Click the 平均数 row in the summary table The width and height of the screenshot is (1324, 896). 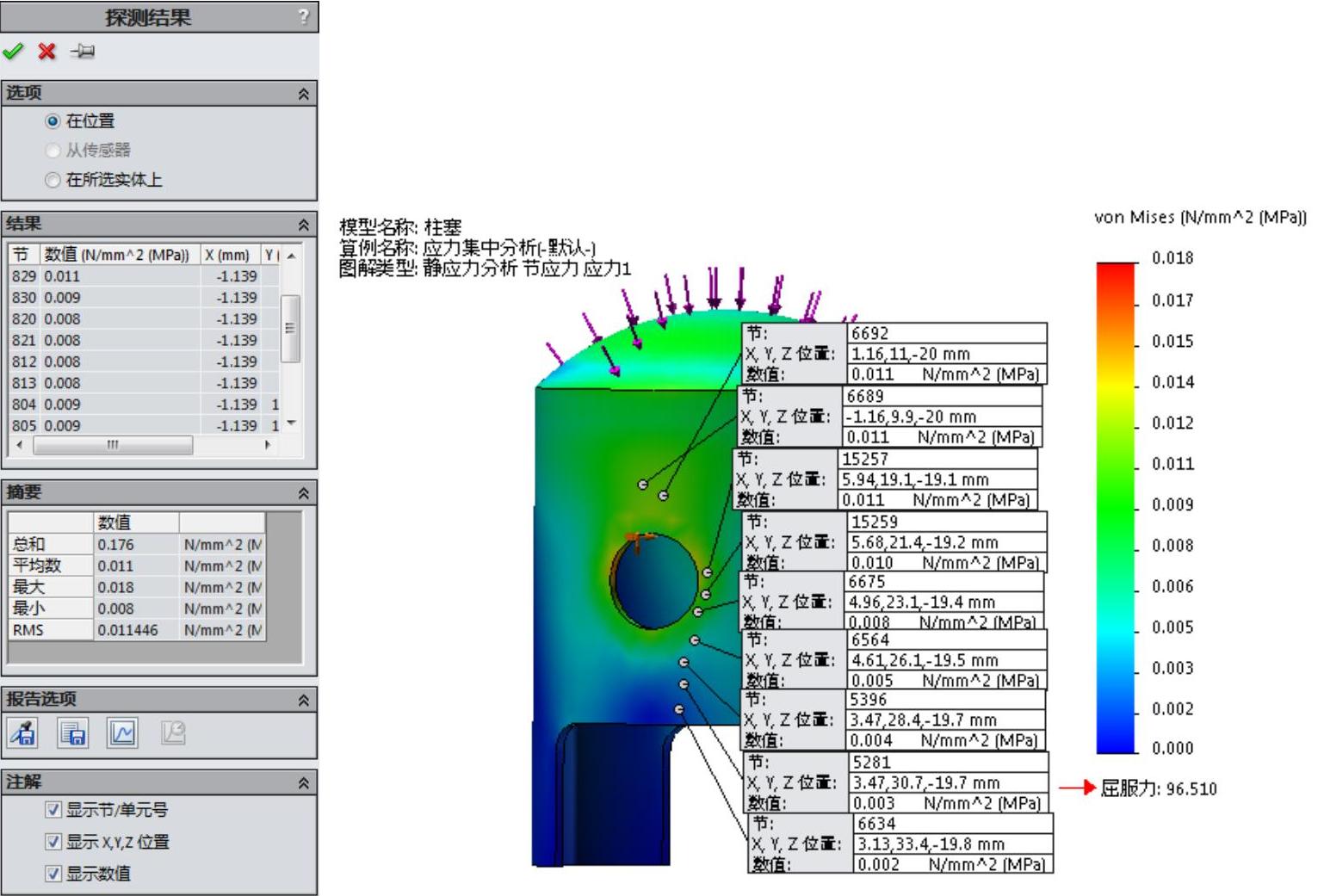(x=137, y=566)
